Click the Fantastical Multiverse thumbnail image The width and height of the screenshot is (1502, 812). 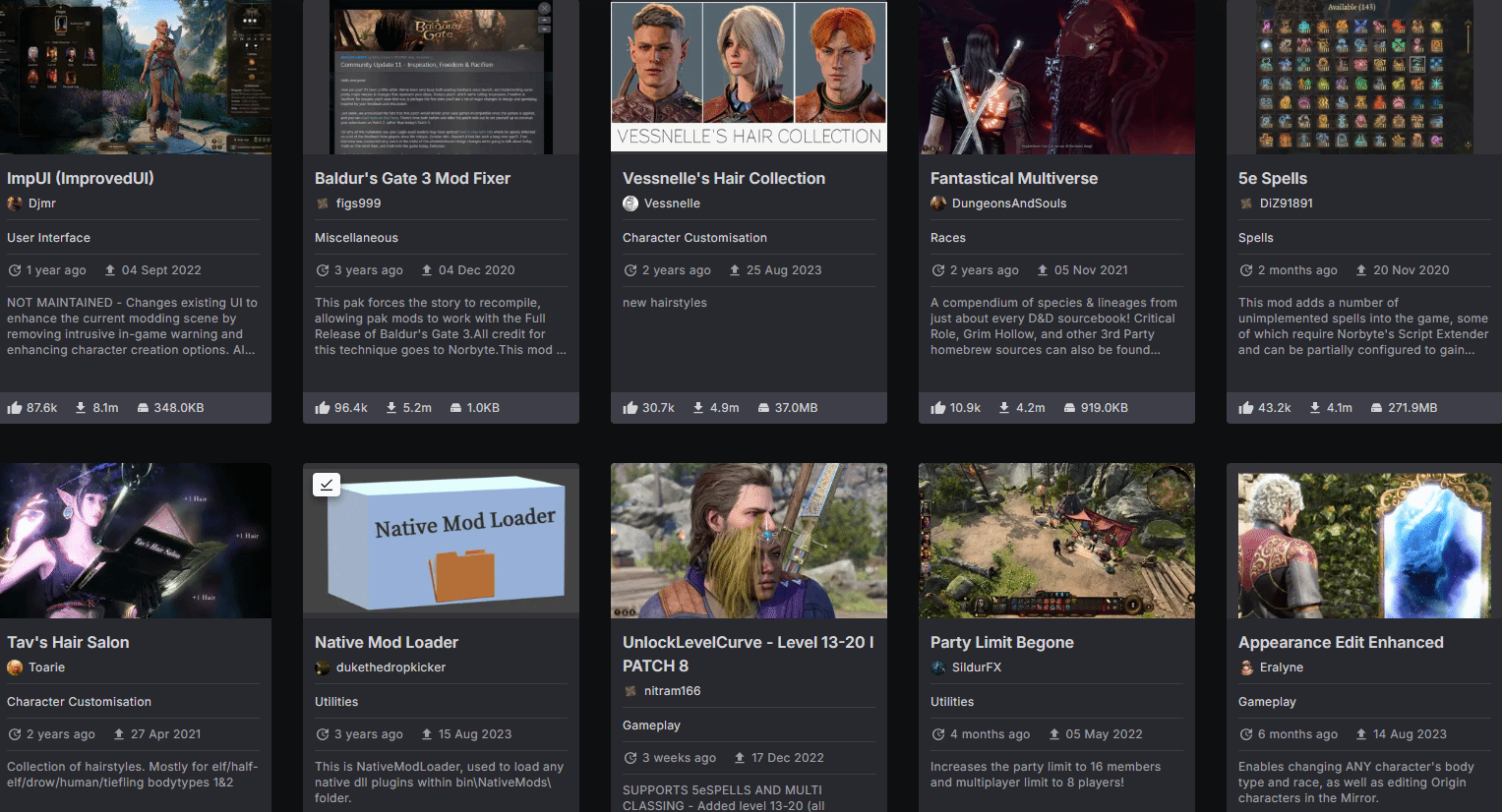coord(1056,77)
